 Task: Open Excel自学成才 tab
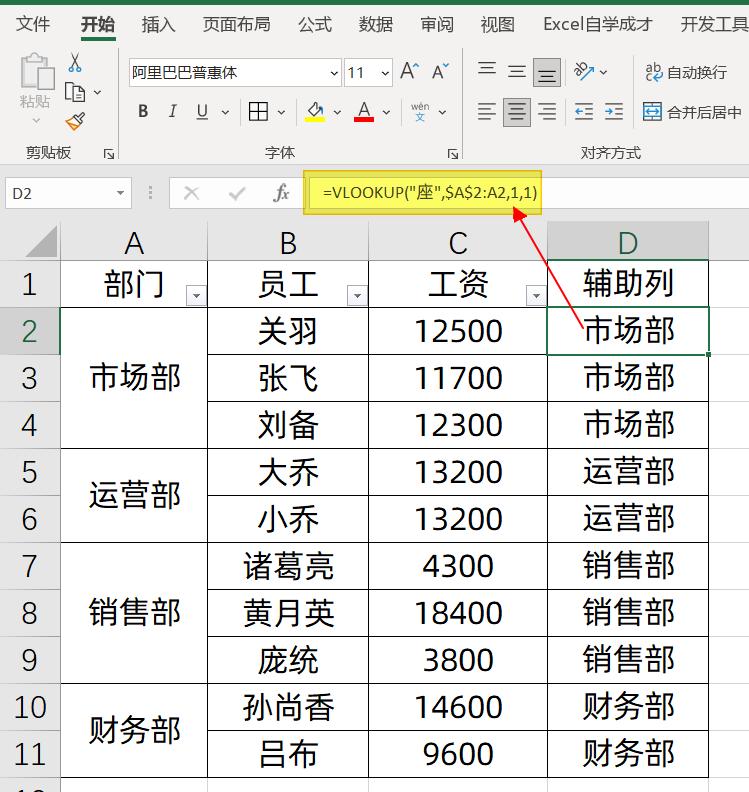[597, 24]
